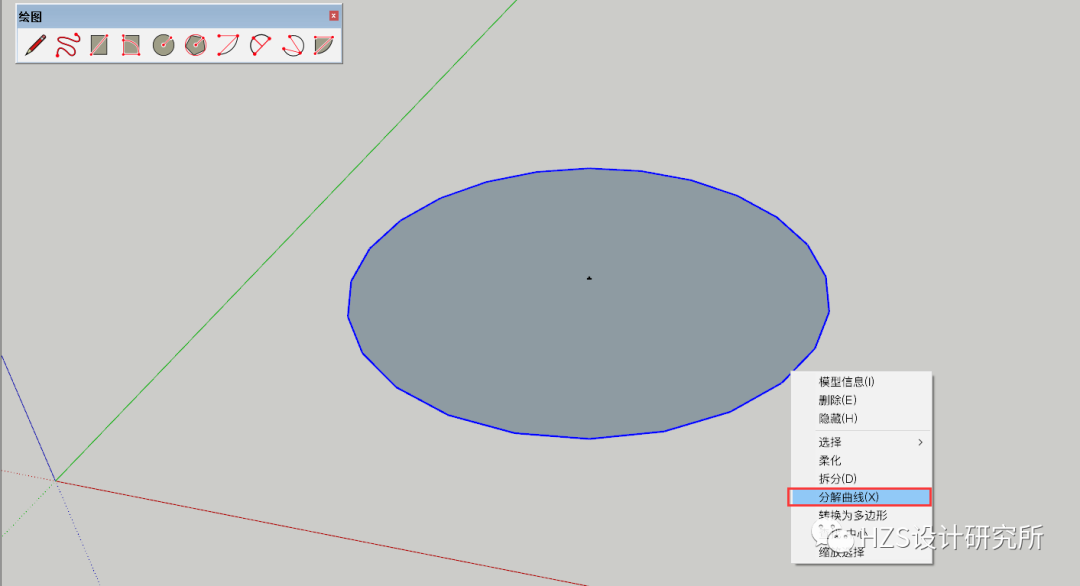Select the Circle tool
This screenshot has height=586, width=1080.
(x=163, y=44)
